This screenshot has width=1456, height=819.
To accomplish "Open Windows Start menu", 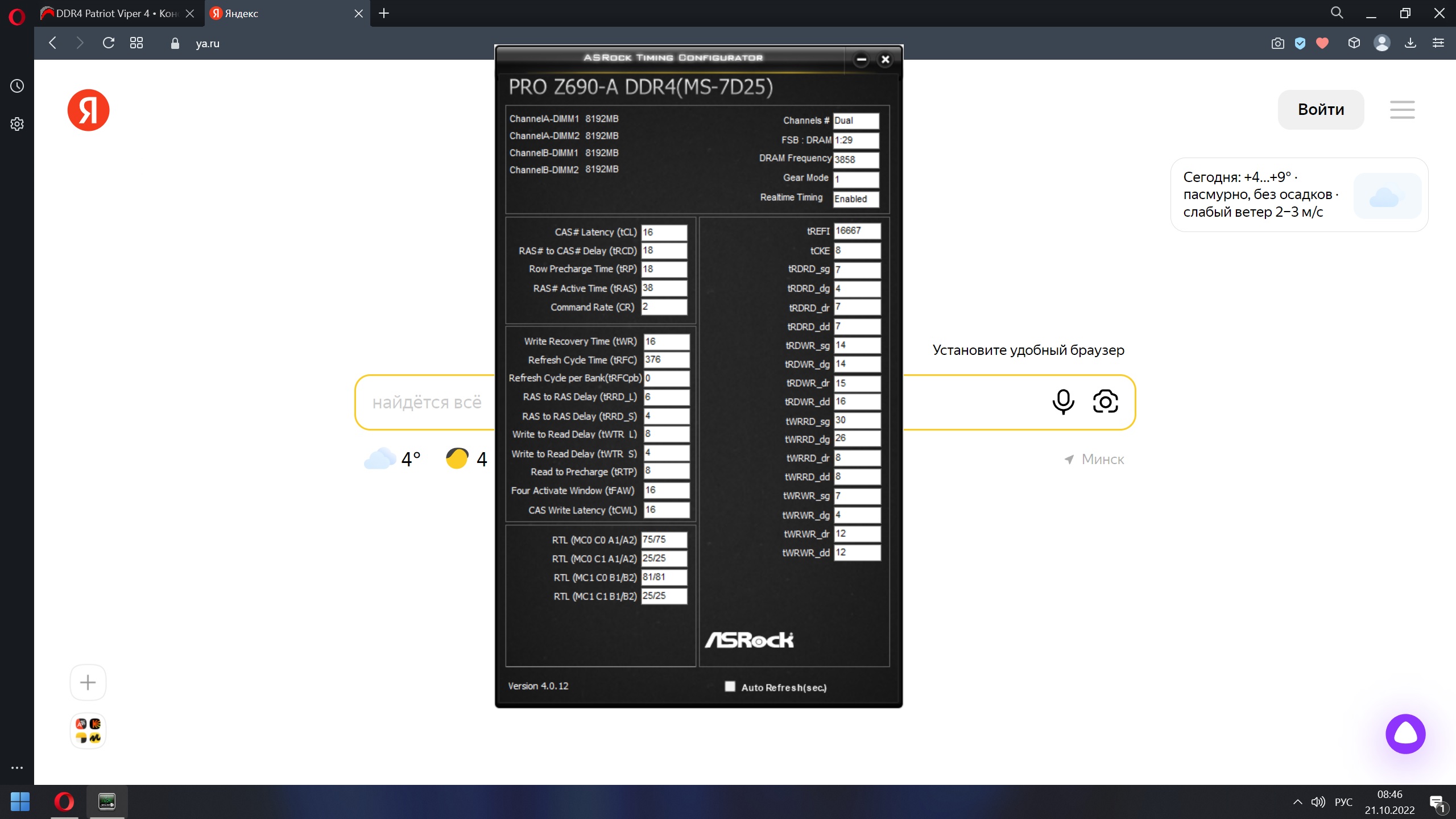I will point(20,802).
